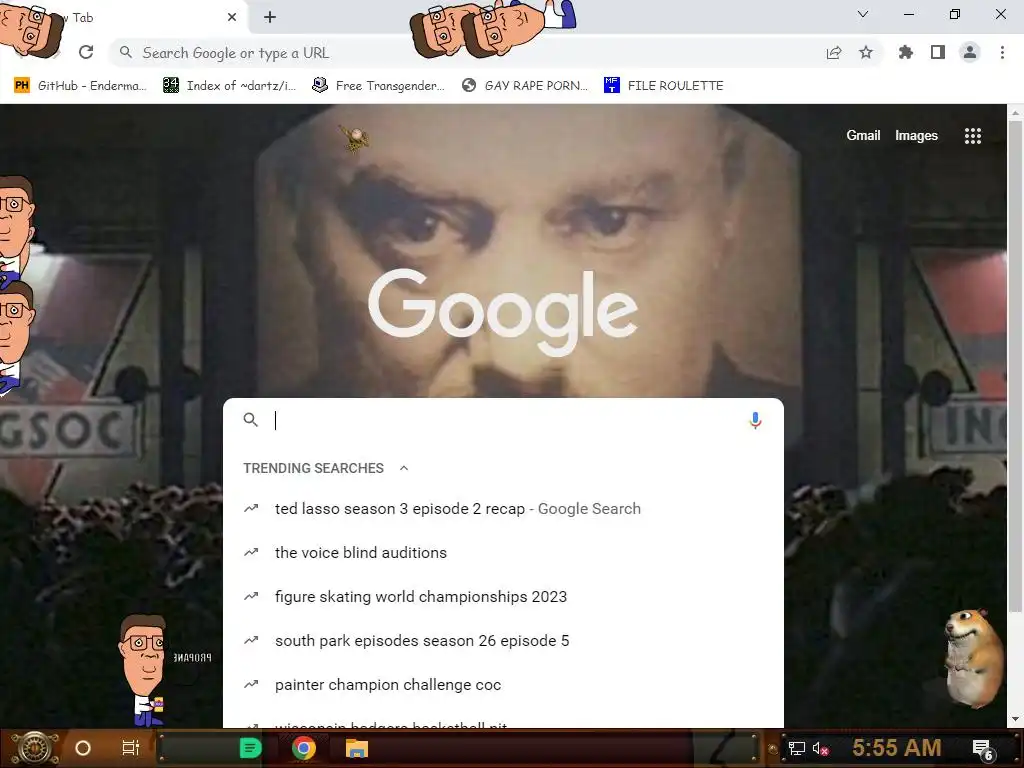The image size is (1024, 768).
Task: Select 'figure skating world championships 2023'
Action: tap(503, 596)
